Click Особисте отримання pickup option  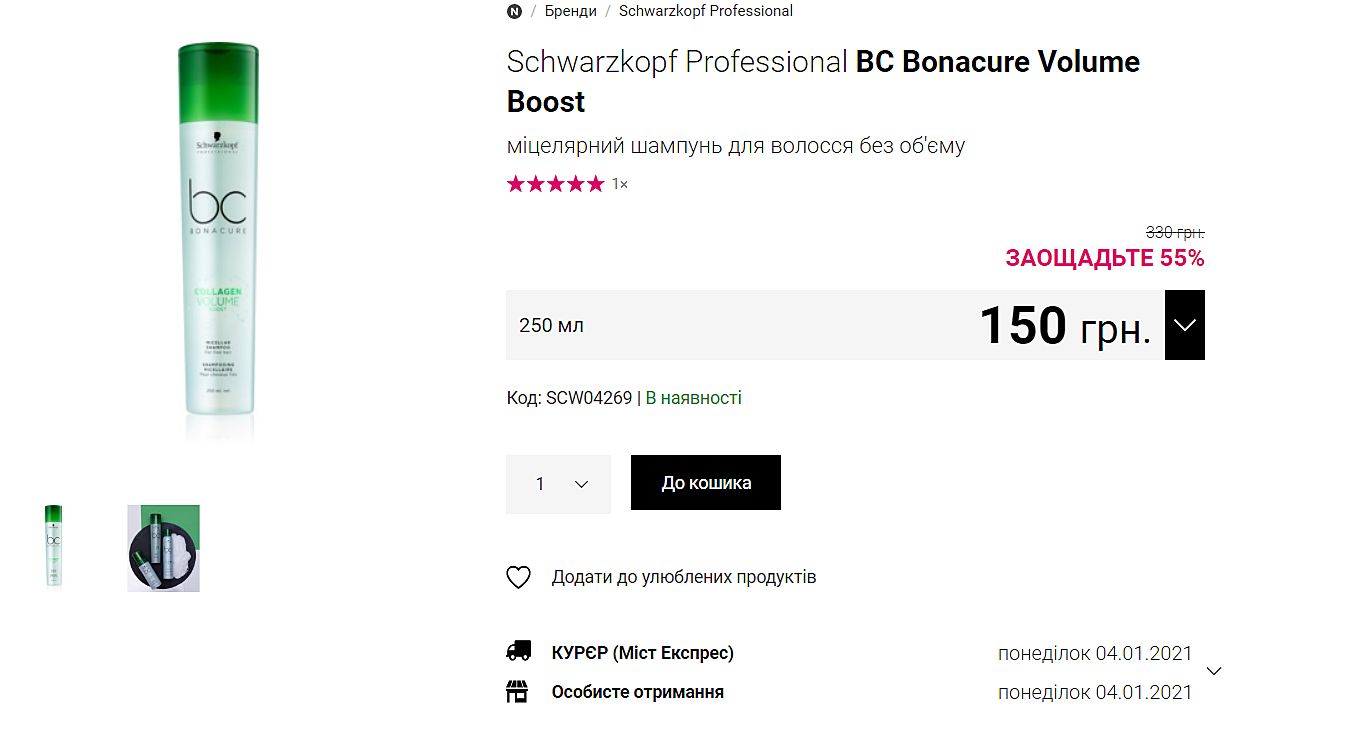637,692
